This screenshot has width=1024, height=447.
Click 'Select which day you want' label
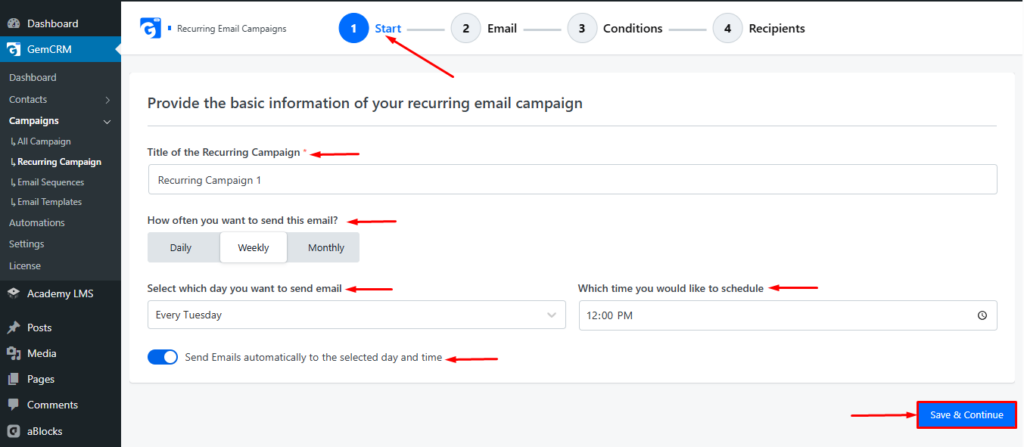[x=244, y=288]
